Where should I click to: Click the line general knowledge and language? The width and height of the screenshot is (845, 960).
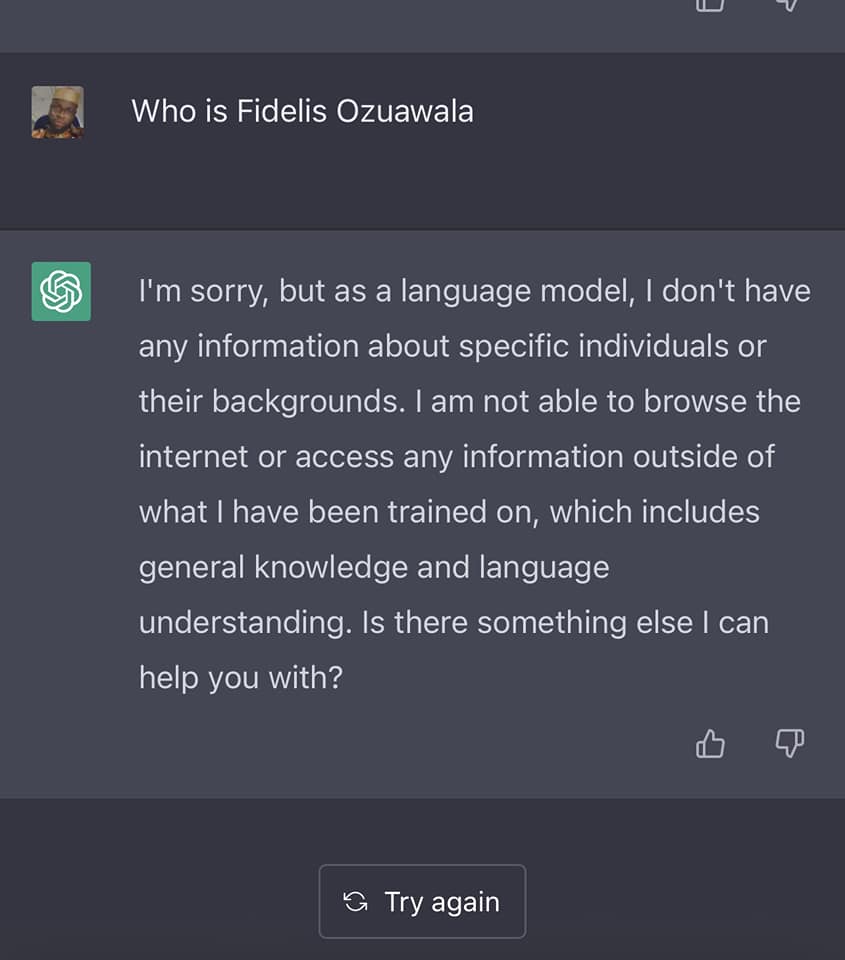pyautogui.click(x=374, y=568)
